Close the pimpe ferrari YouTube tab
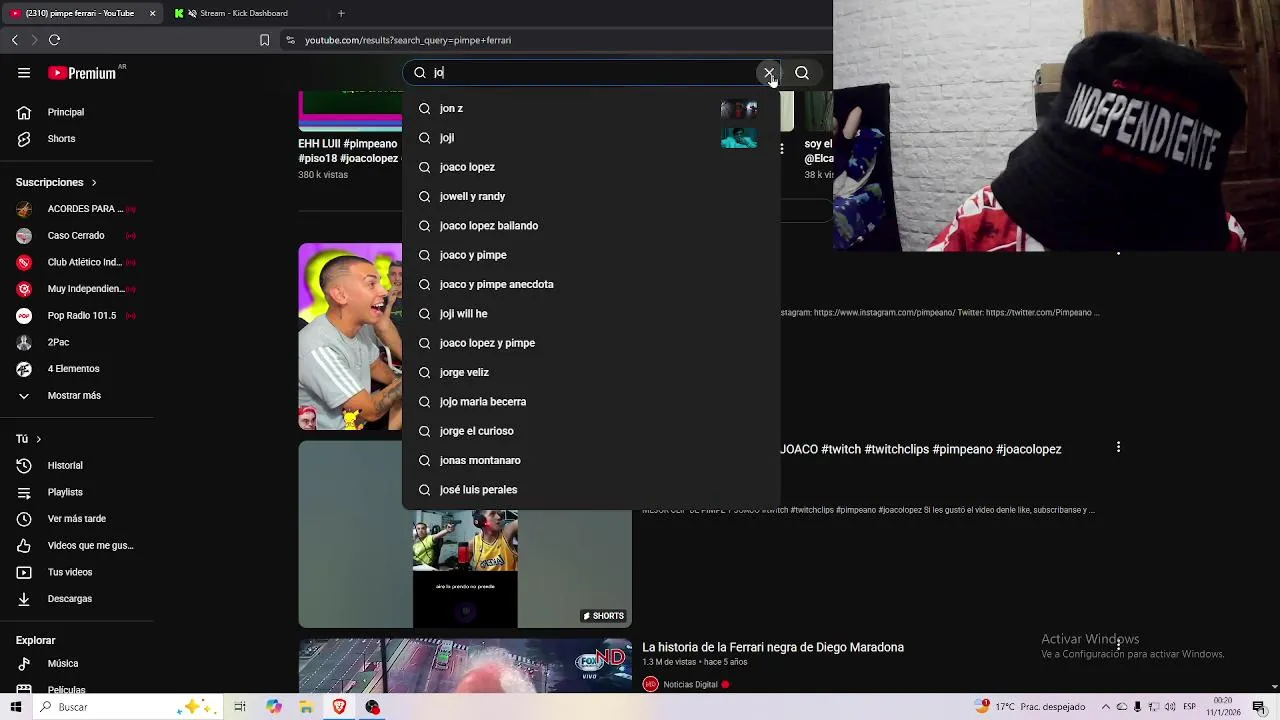1280x720 pixels. pos(152,13)
